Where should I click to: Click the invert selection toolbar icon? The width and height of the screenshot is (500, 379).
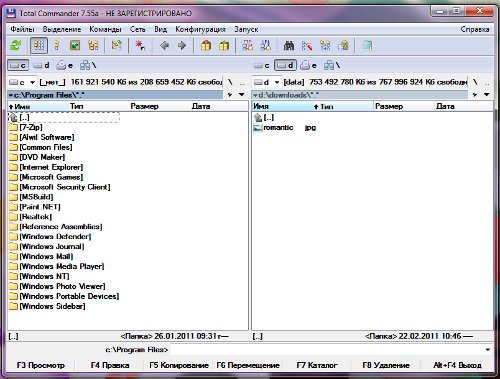117,45
